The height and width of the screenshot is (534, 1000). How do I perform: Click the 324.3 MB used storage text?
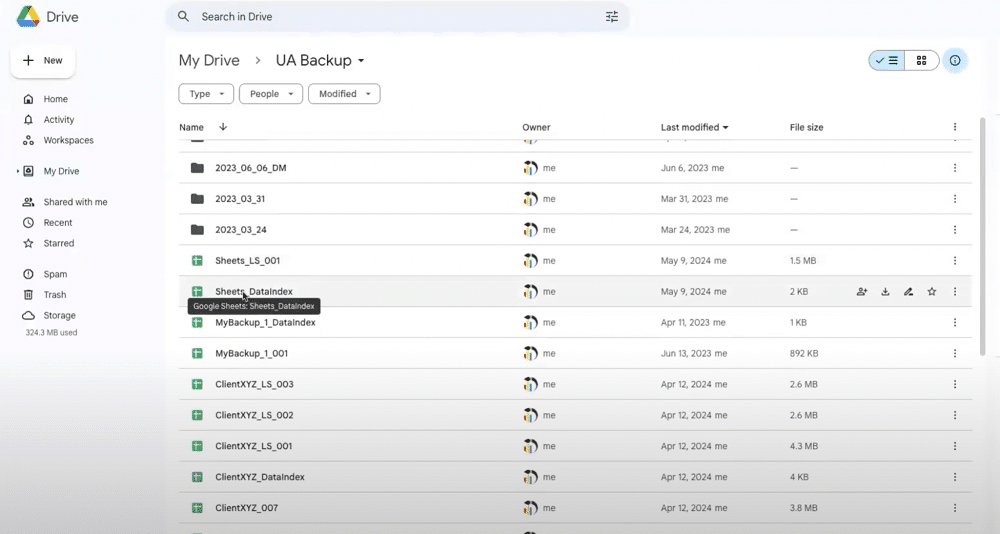51,332
